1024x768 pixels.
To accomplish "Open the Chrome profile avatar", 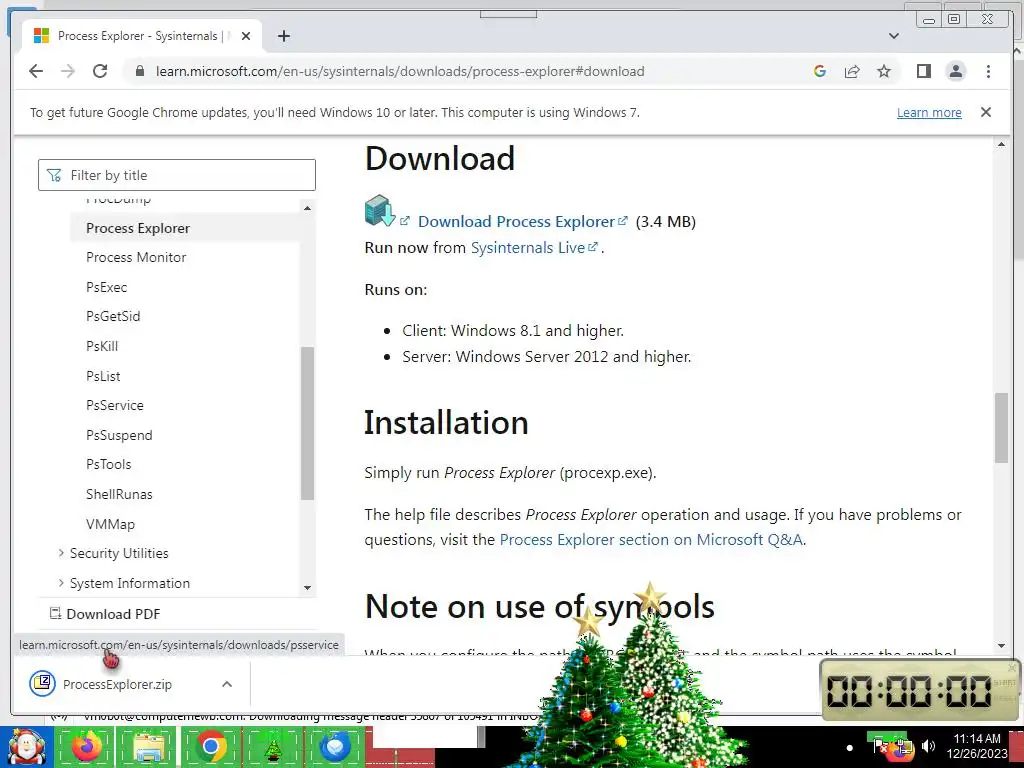I will 955,71.
